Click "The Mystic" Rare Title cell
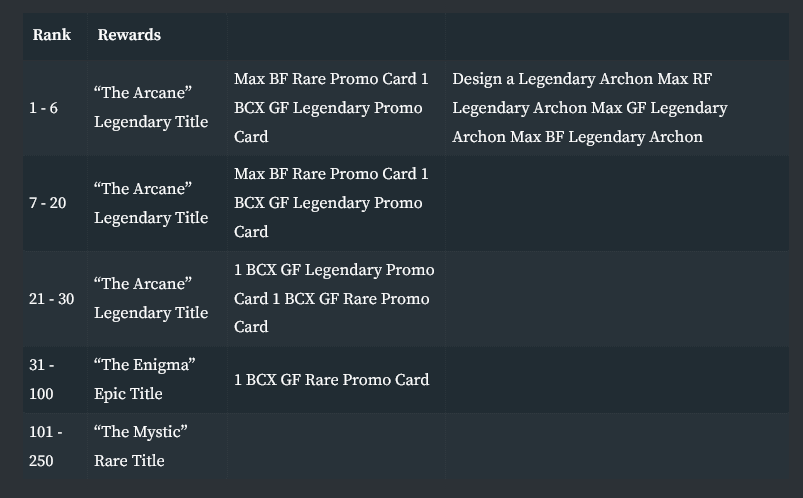 pos(157,446)
